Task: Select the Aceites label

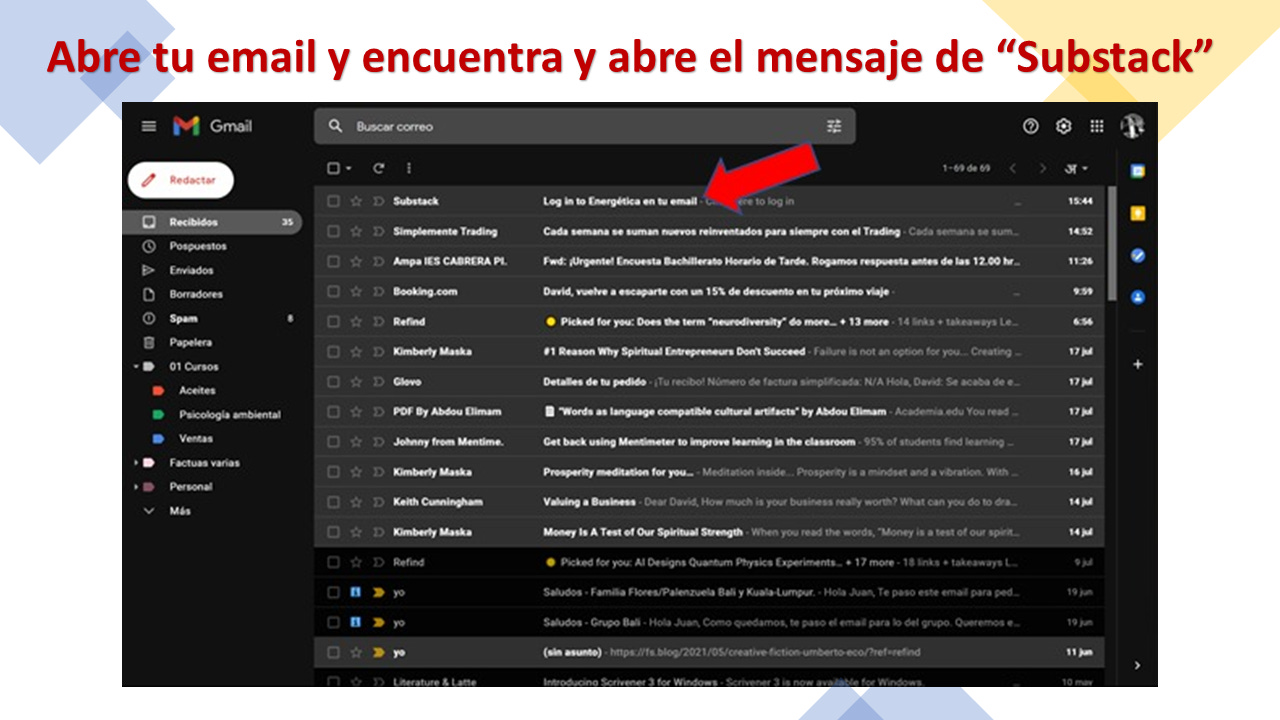Action: [x=197, y=390]
